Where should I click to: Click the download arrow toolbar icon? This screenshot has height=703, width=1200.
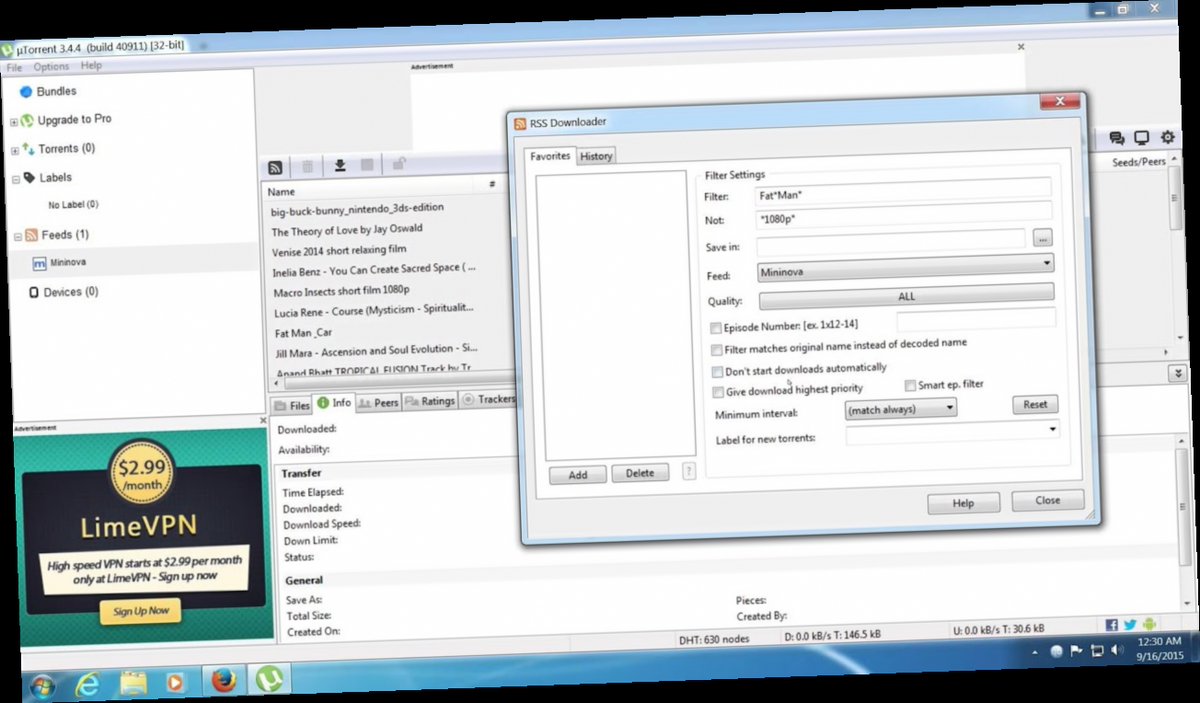340,166
